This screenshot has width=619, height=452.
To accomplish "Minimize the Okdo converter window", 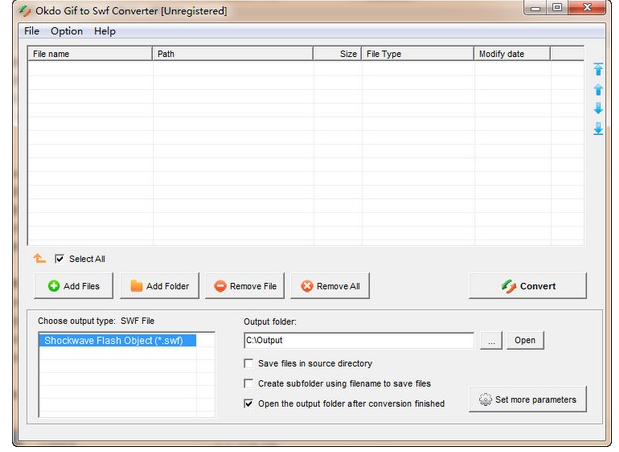I will [535, 8].
